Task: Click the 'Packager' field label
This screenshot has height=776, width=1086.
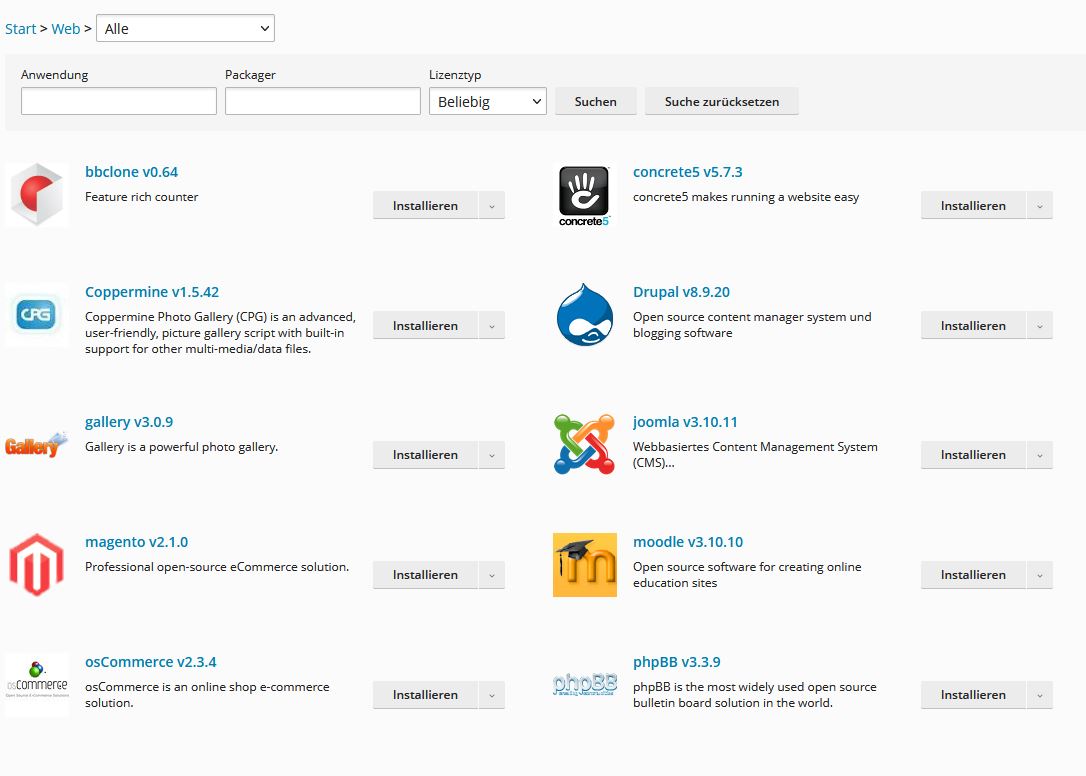Action: pyautogui.click(x=250, y=75)
